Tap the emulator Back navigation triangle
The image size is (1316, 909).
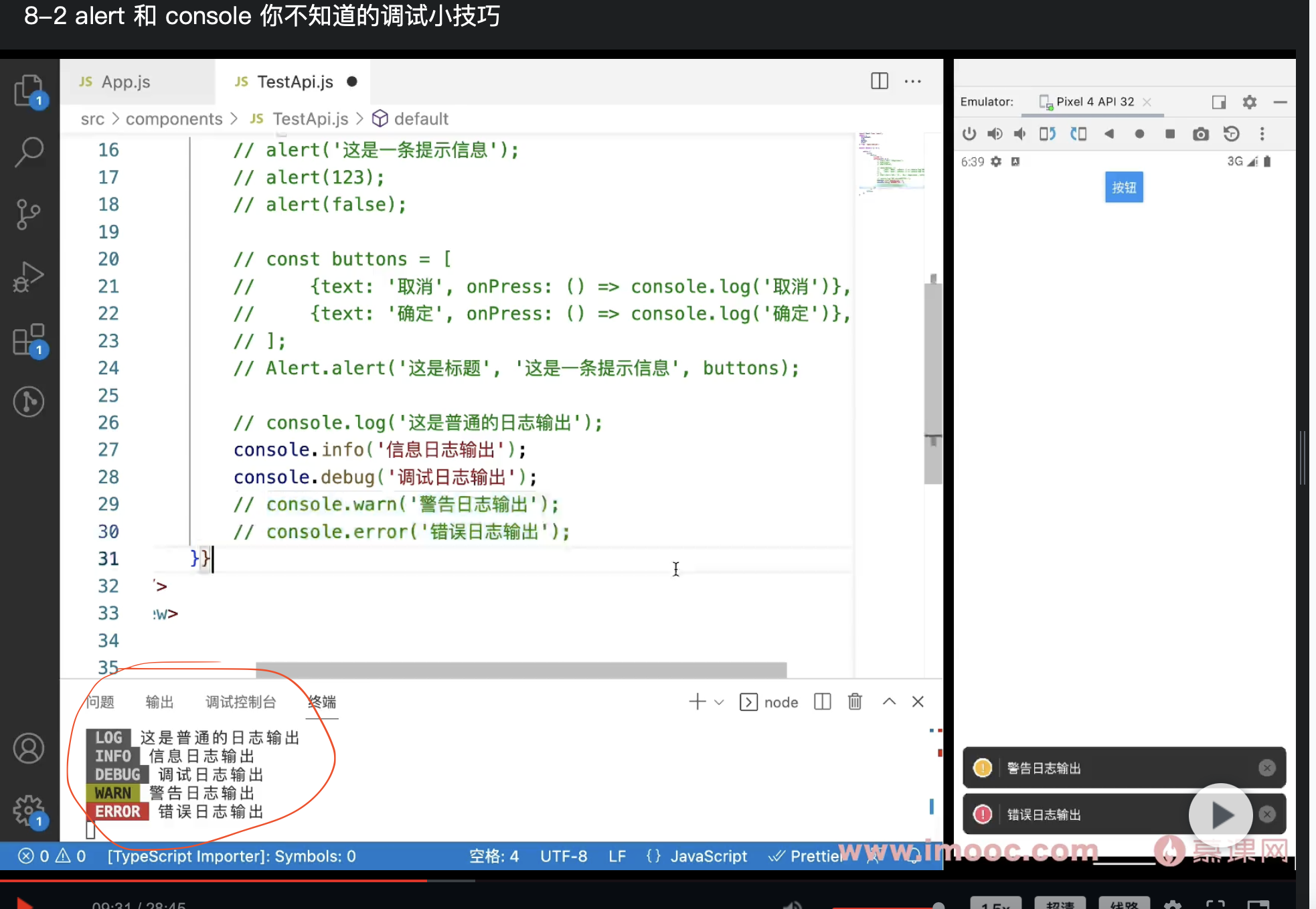coord(1108,134)
